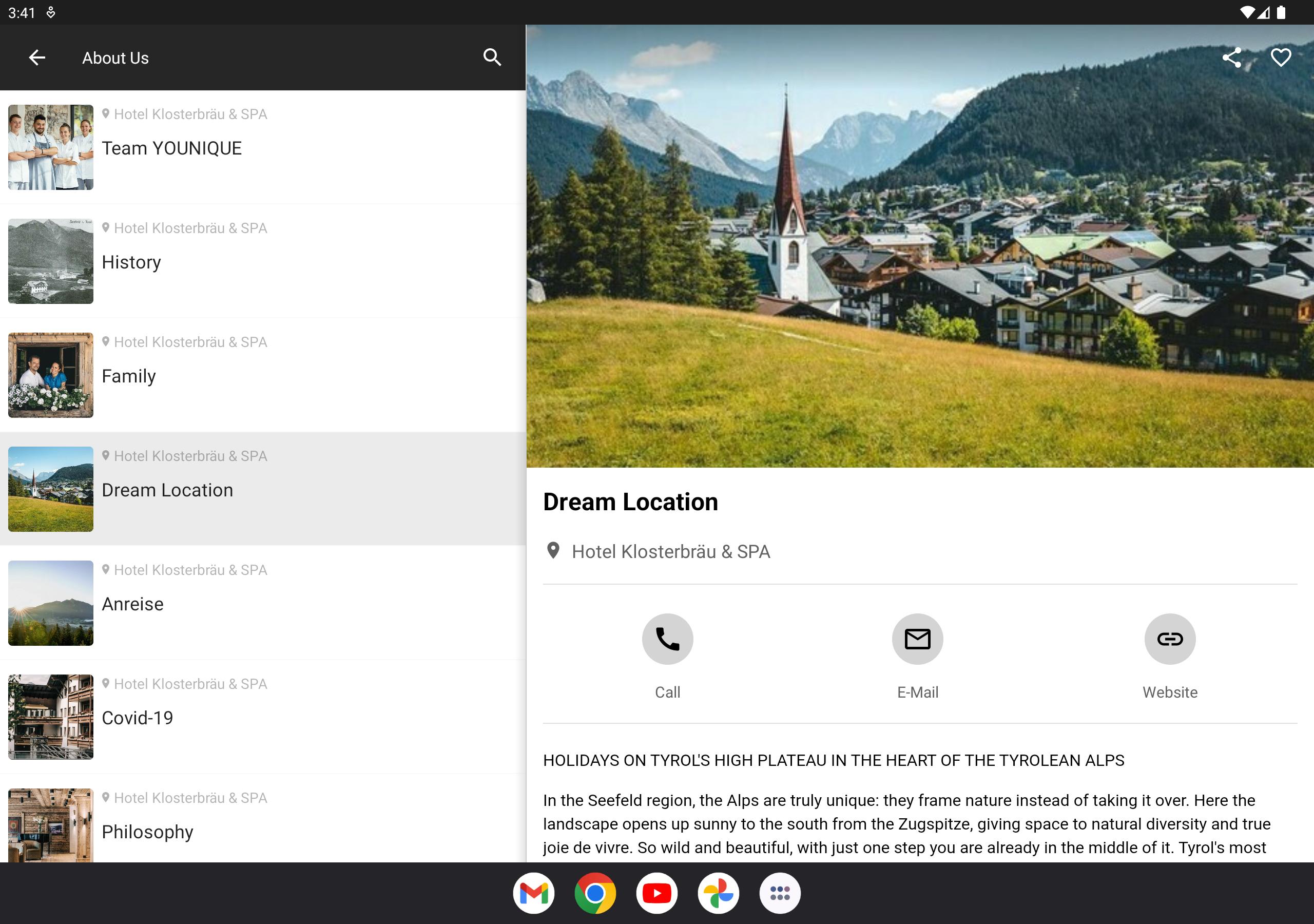Tap the Team YOUNIQUE staff thumbnail
Viewport: 1314px width, 924px height.
(50, 147)
